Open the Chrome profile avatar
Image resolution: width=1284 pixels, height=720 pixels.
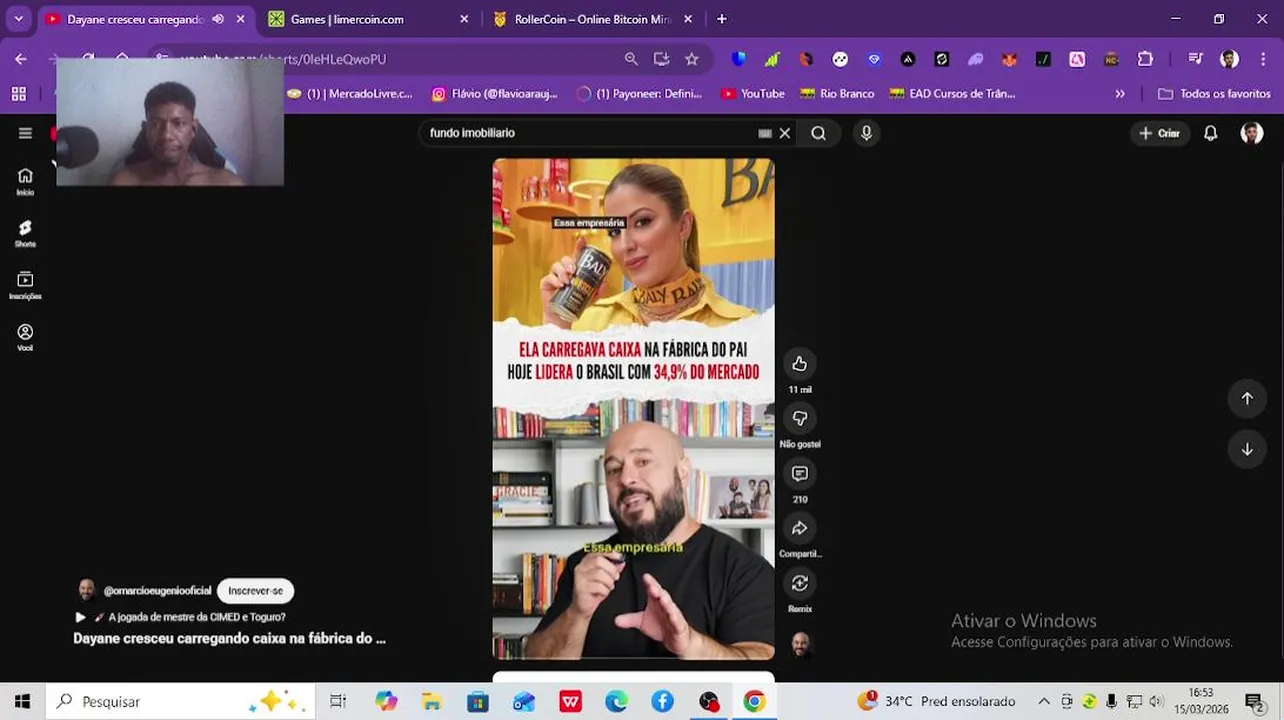click(x=1229, y=59)
